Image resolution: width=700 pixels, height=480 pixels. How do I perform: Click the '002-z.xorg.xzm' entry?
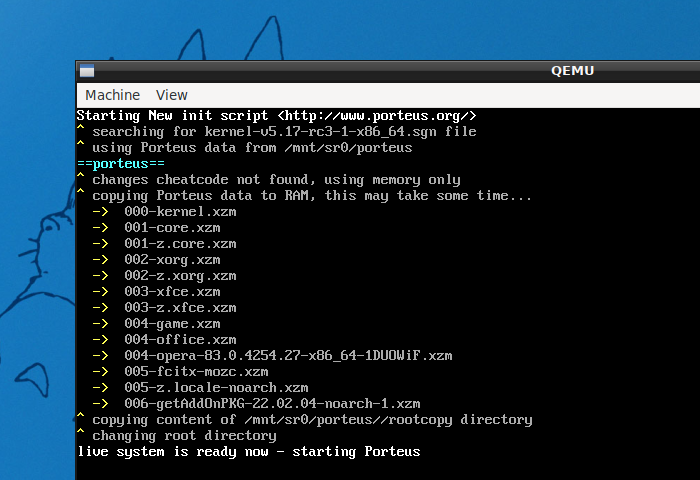[180, 276]
